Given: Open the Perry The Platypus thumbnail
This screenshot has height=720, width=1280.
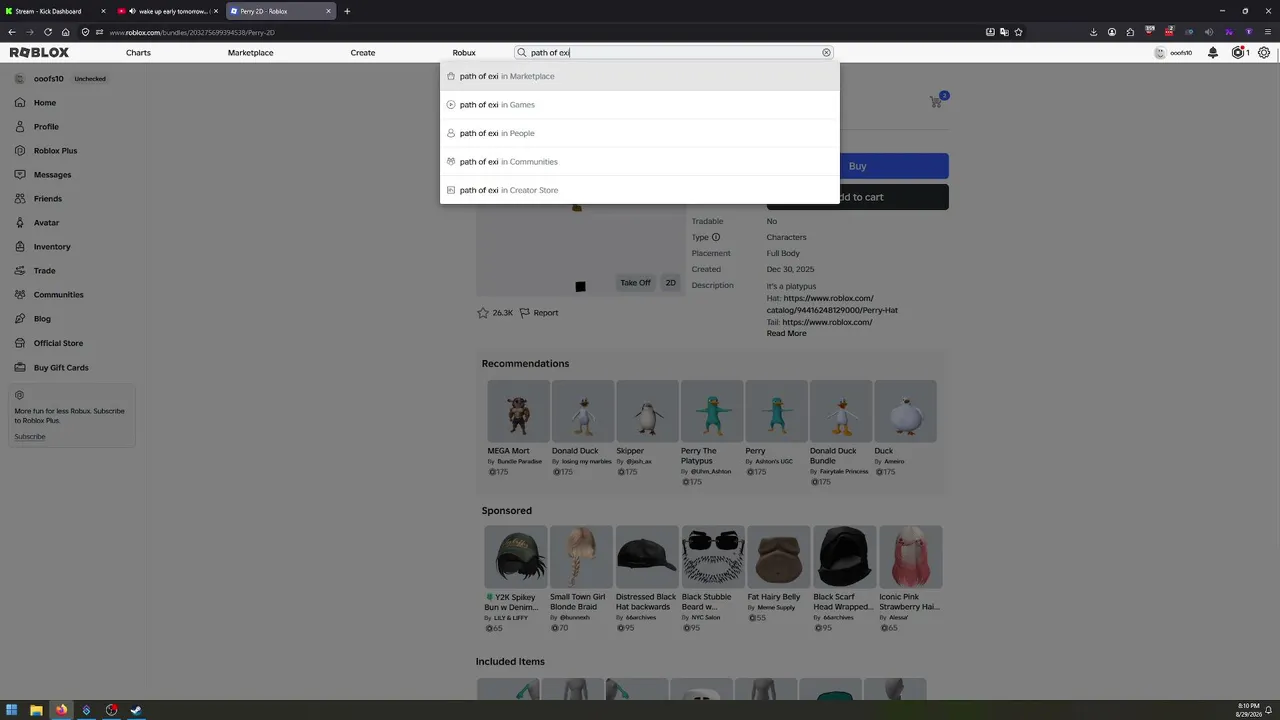Looking at the screenshot, I should (712, 411).
